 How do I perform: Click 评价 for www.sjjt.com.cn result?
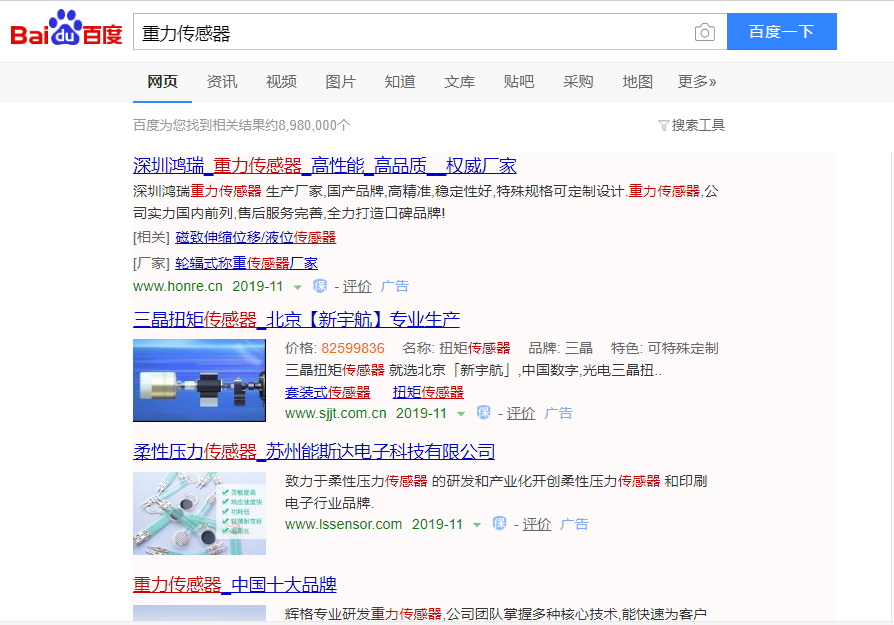click(521, 413)
